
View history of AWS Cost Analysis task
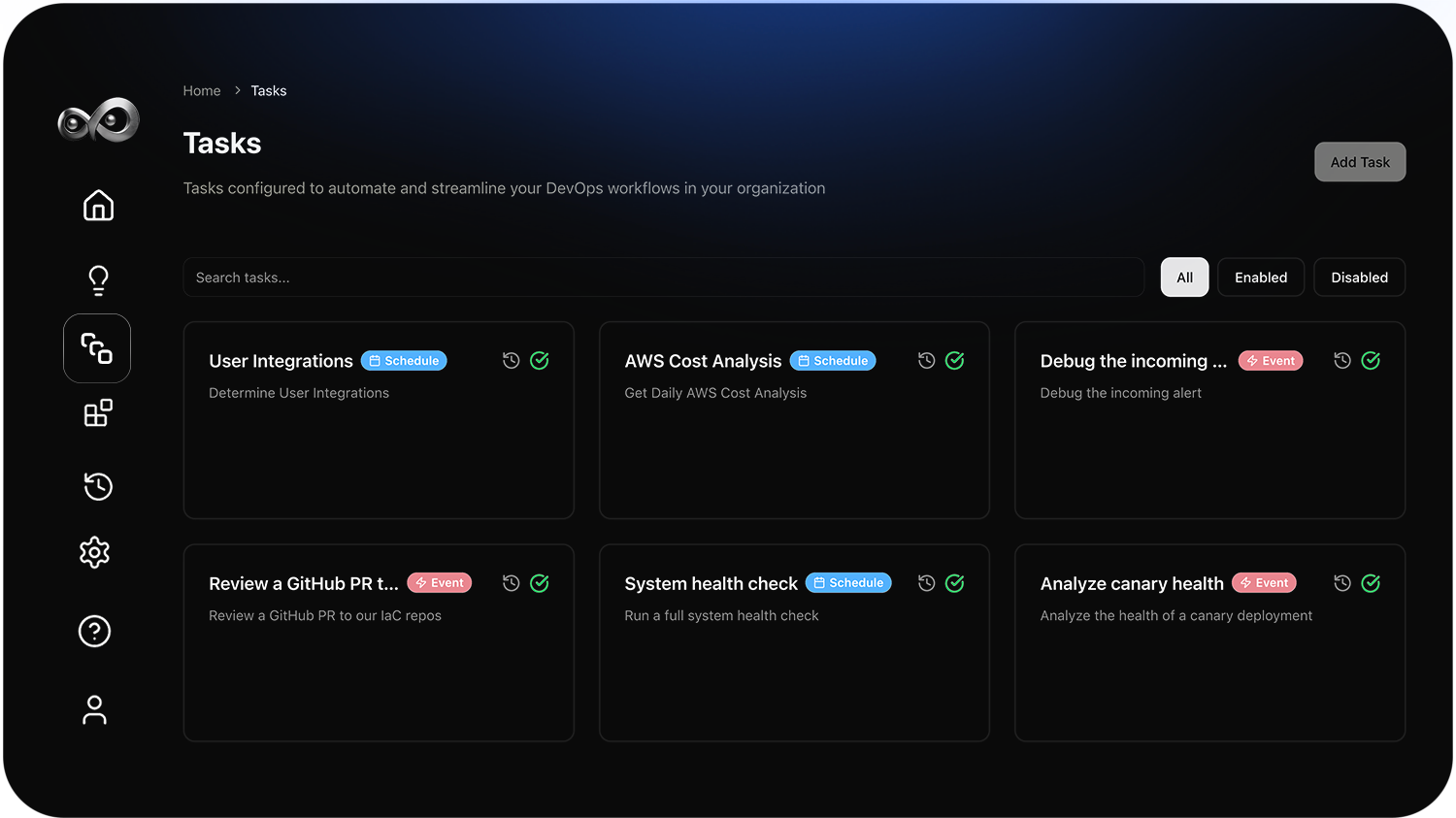click(927, 361)
